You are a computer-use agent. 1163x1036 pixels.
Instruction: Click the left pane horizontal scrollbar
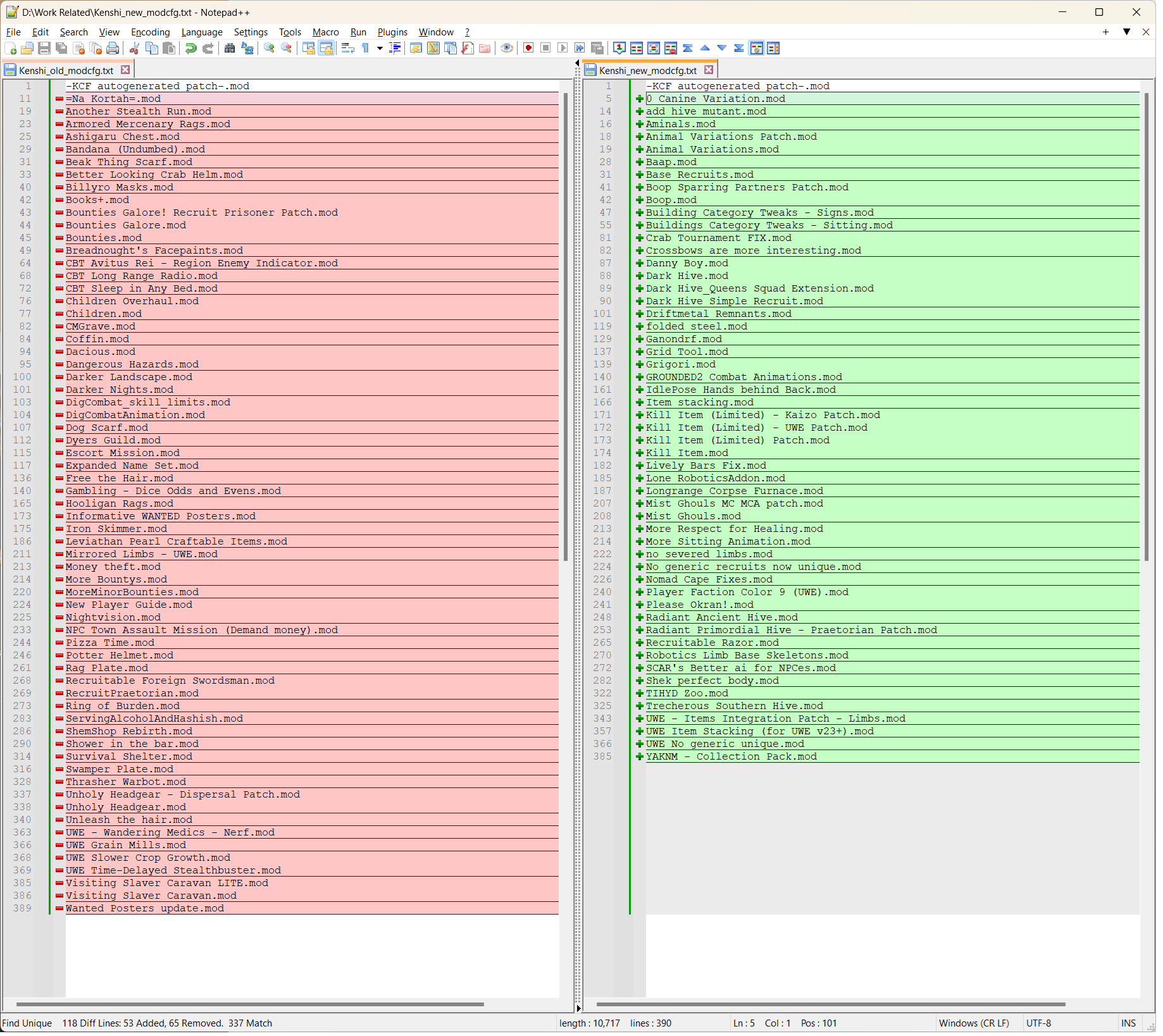[x=250, y=1004]
